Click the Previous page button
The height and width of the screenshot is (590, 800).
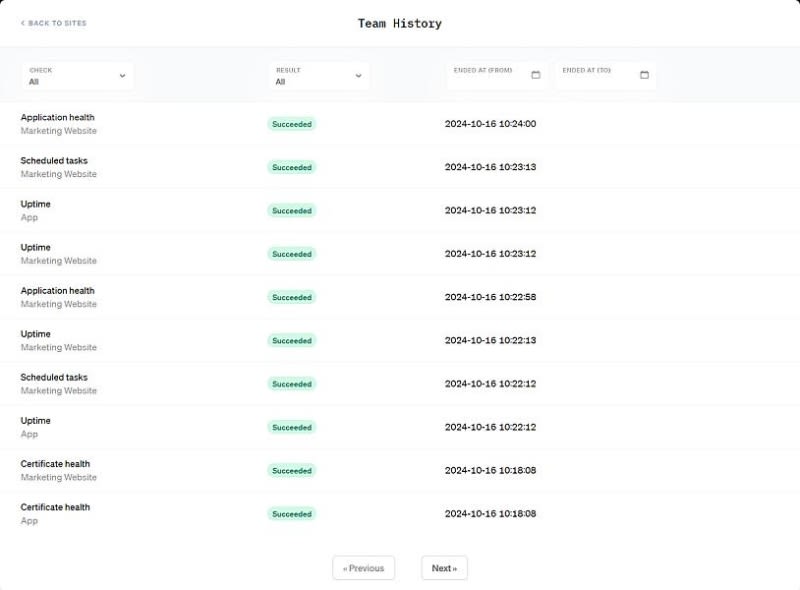(x=363, y=568)
